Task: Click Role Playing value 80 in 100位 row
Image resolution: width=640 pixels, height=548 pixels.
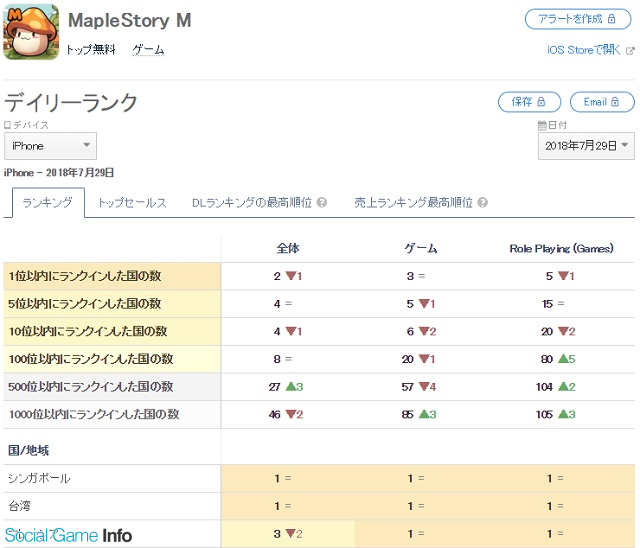Action: (547, 359)
